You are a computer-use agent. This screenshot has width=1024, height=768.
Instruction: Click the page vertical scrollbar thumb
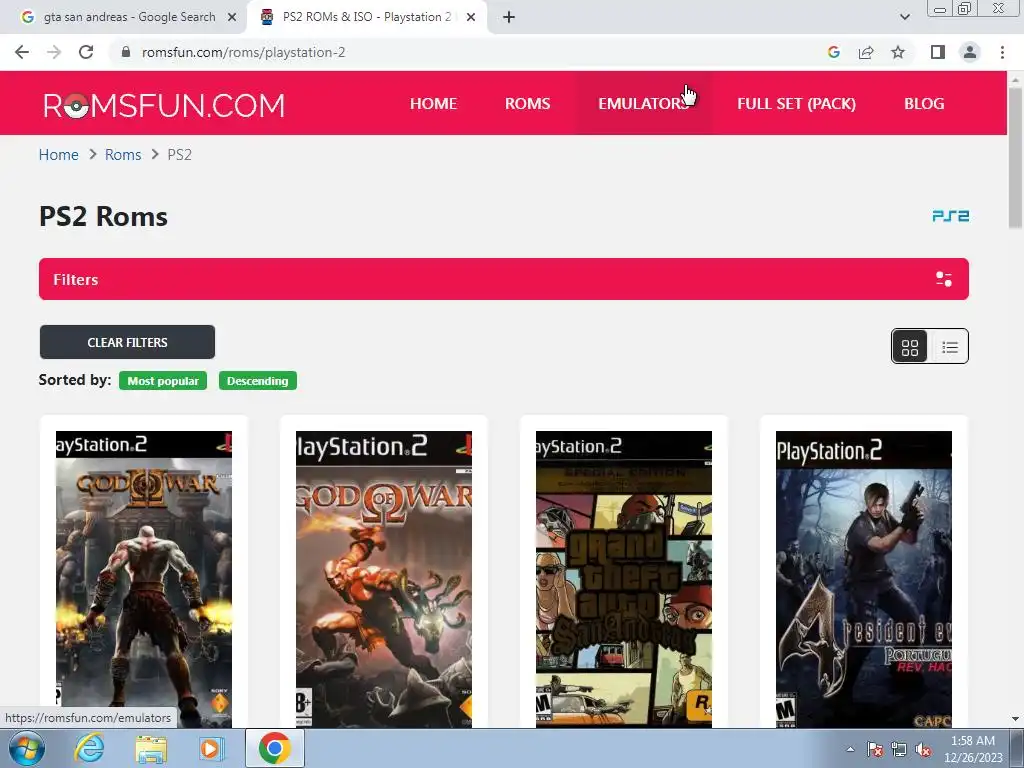pos(1015,158)
